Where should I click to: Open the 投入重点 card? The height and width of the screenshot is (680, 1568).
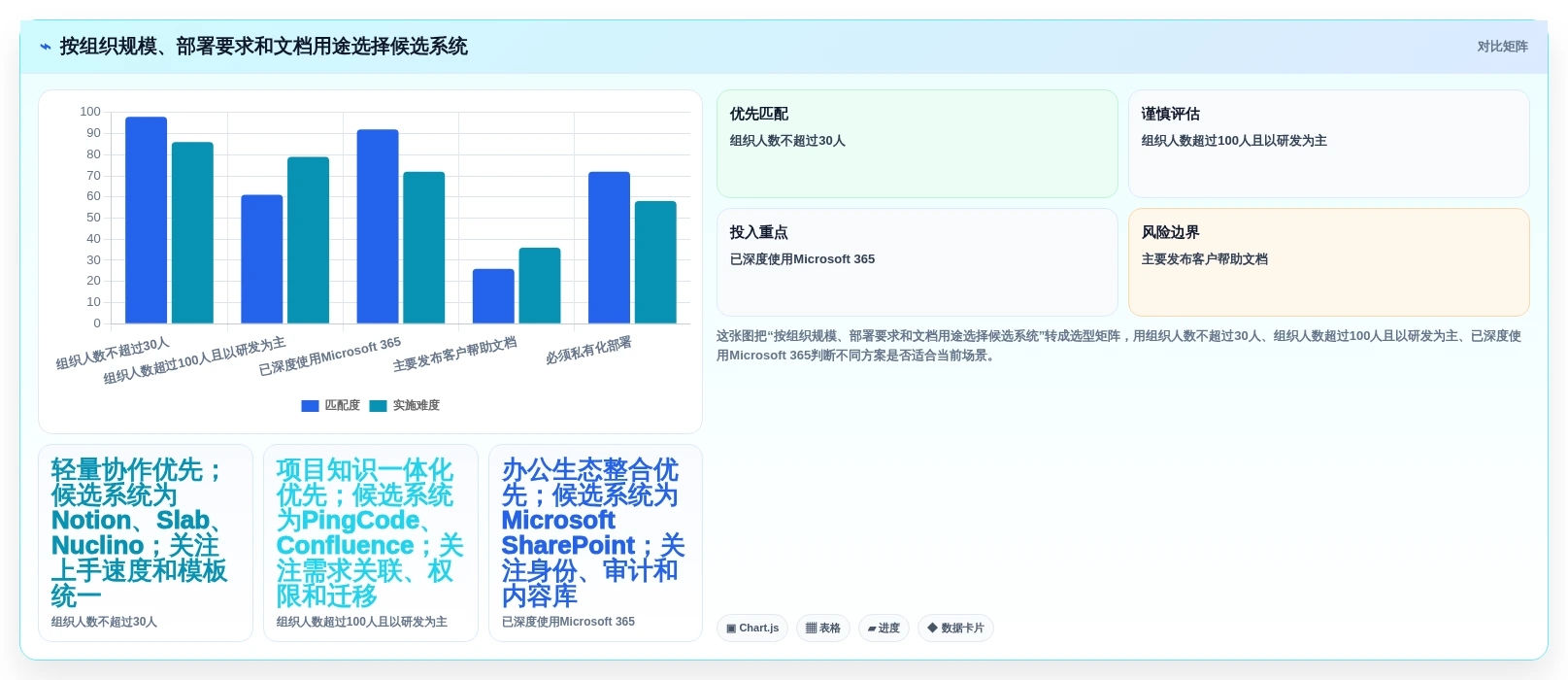point(917,262)
